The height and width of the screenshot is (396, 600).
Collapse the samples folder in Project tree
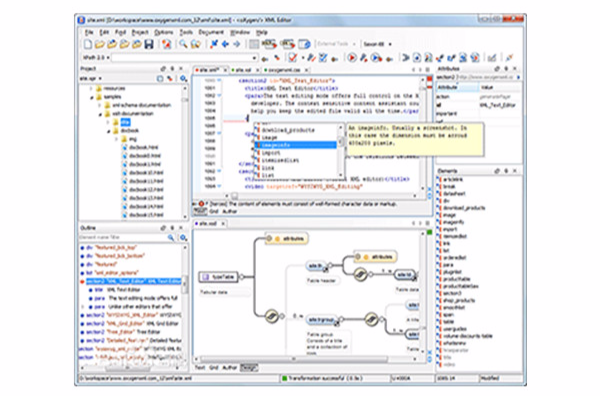pyautogui.click(x=91, y=97)
